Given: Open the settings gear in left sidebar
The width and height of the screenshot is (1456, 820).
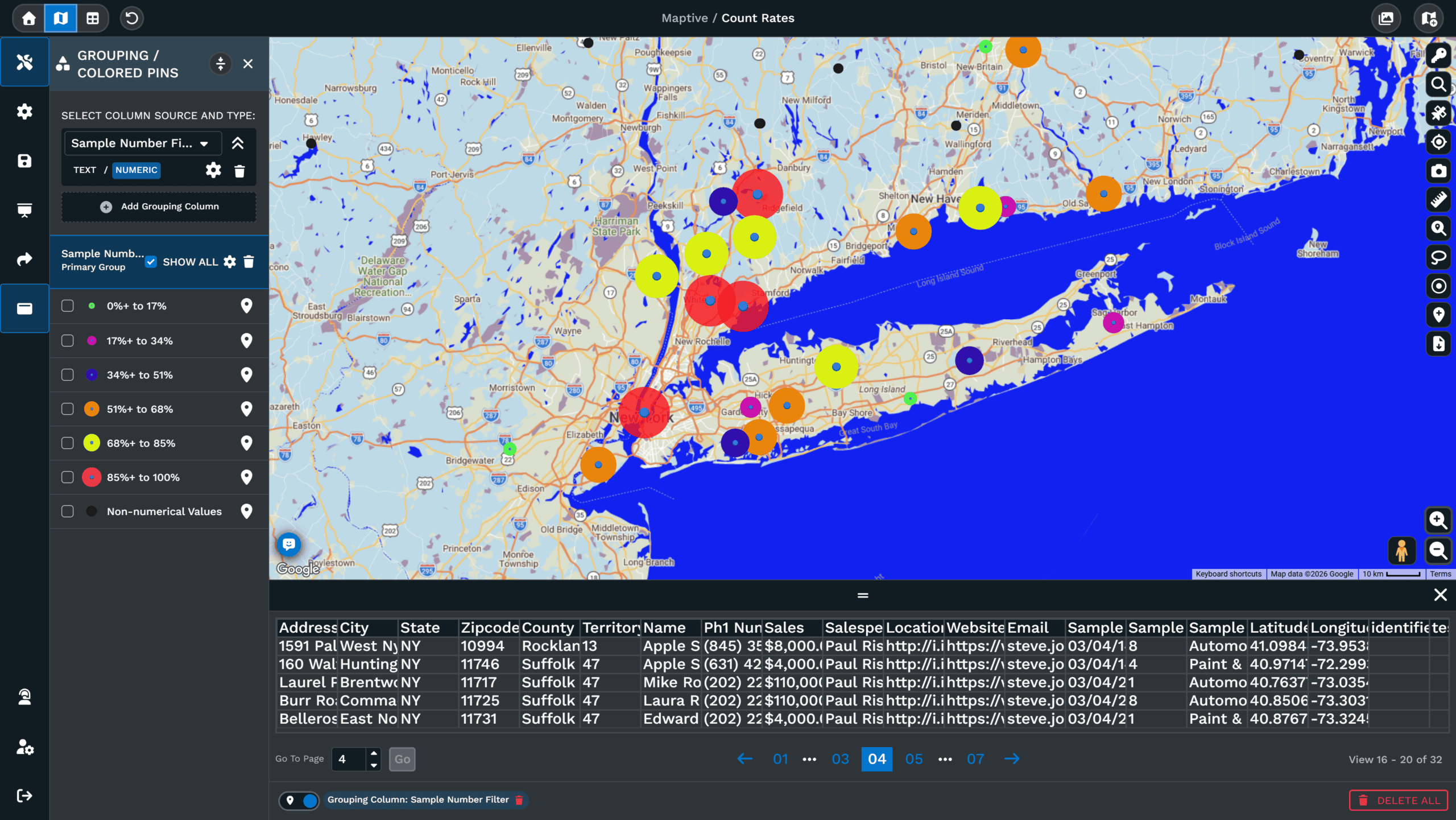Looking at the screenshot, I should [24, 112].
